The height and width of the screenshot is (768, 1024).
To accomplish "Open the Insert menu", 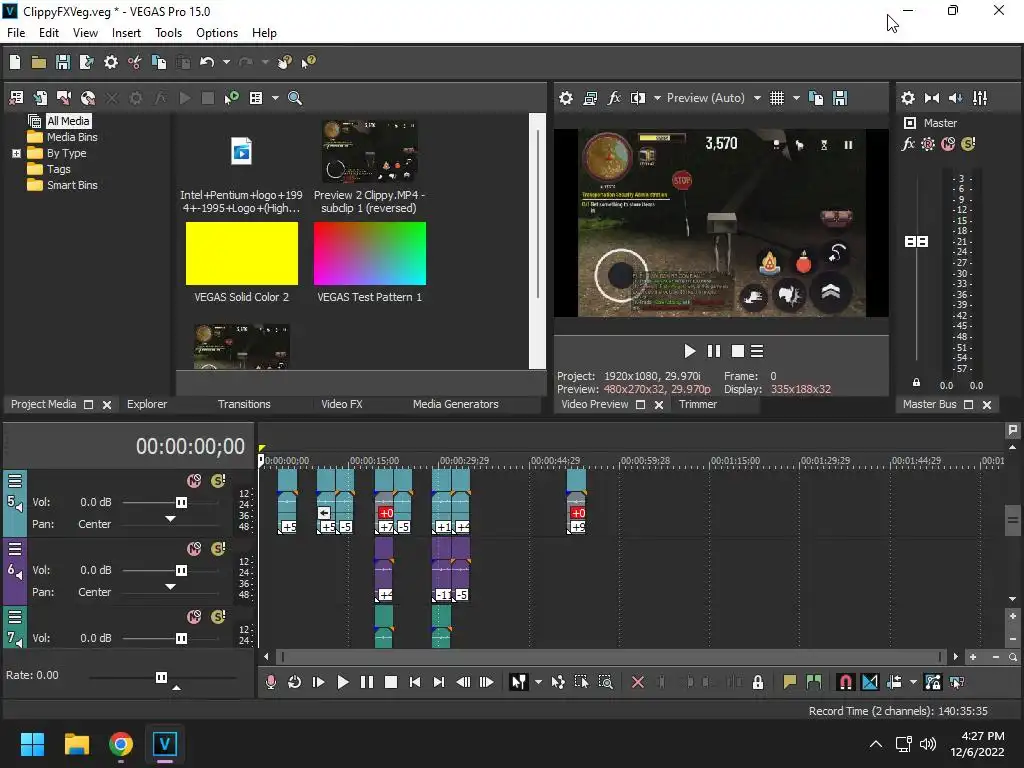I will pos(126,33).
